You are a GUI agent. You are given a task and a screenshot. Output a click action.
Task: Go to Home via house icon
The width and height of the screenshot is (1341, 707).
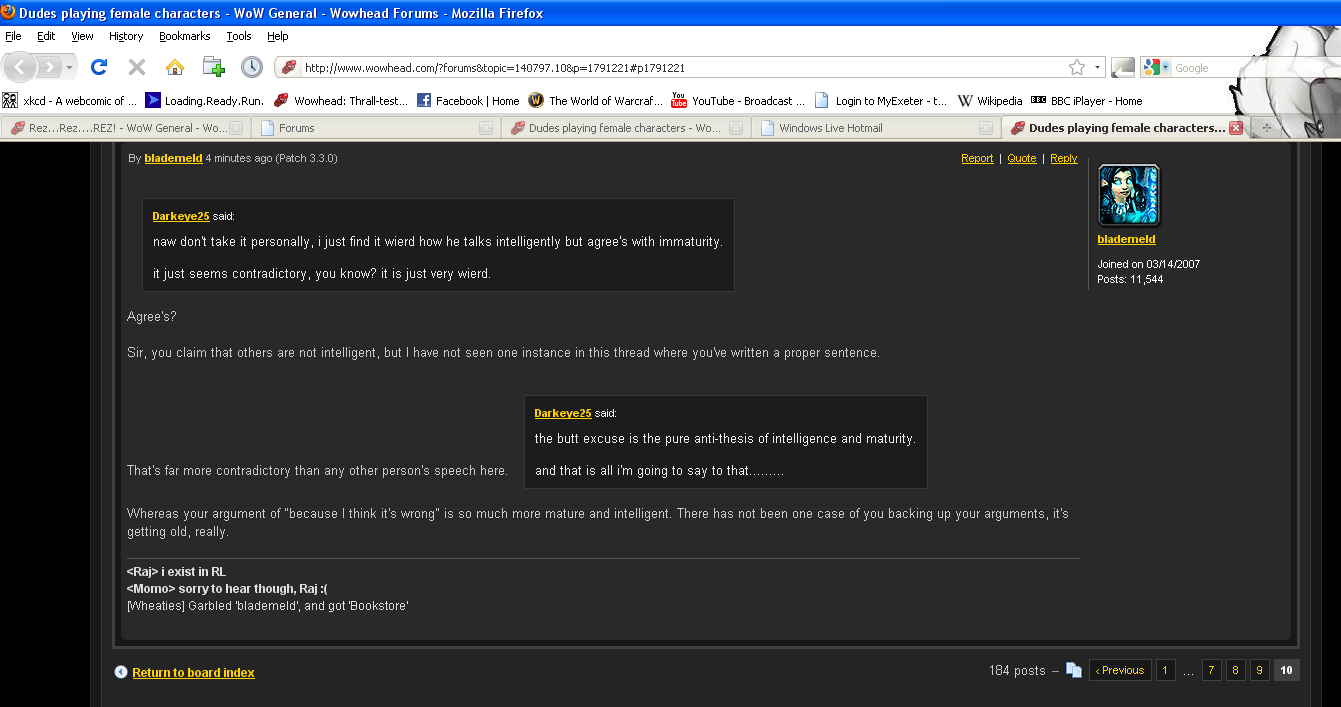pos(175,67)
